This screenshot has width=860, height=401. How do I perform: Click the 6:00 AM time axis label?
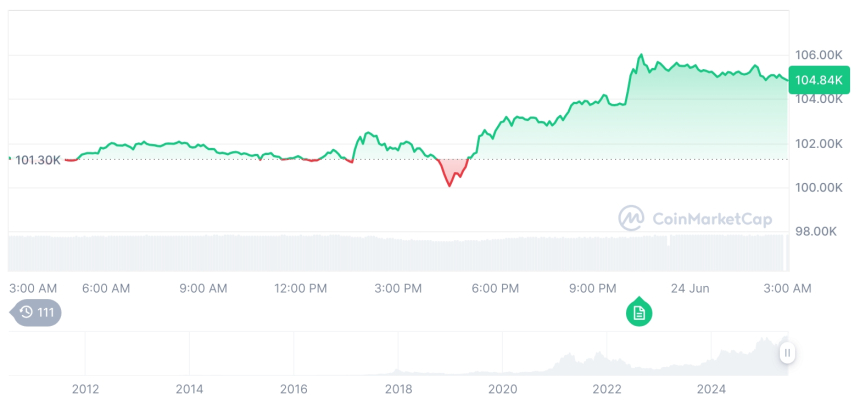[106, 288]
